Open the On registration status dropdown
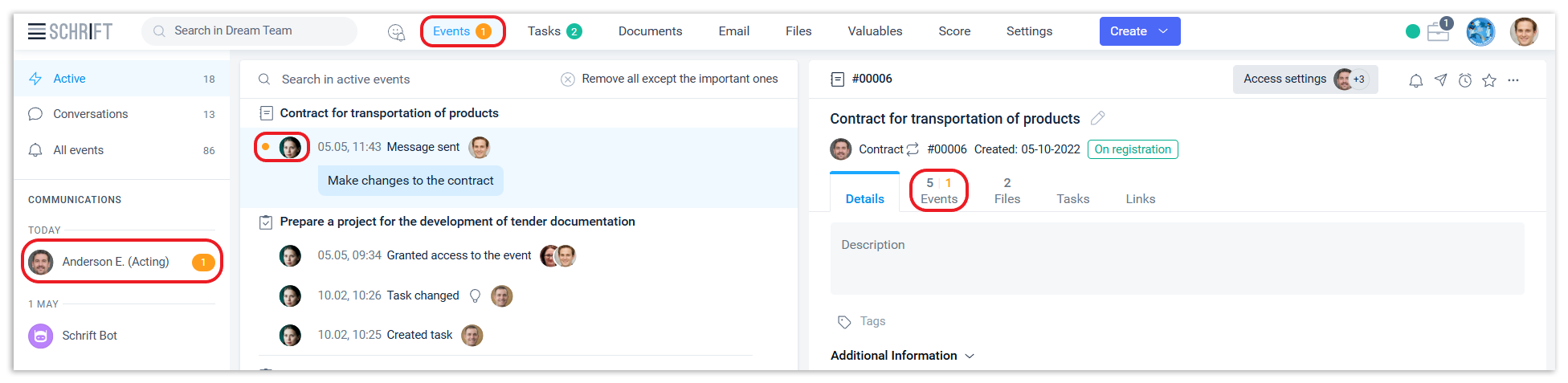Image resolution: width=1568 pixels, height=383 pixels. 1133,149
